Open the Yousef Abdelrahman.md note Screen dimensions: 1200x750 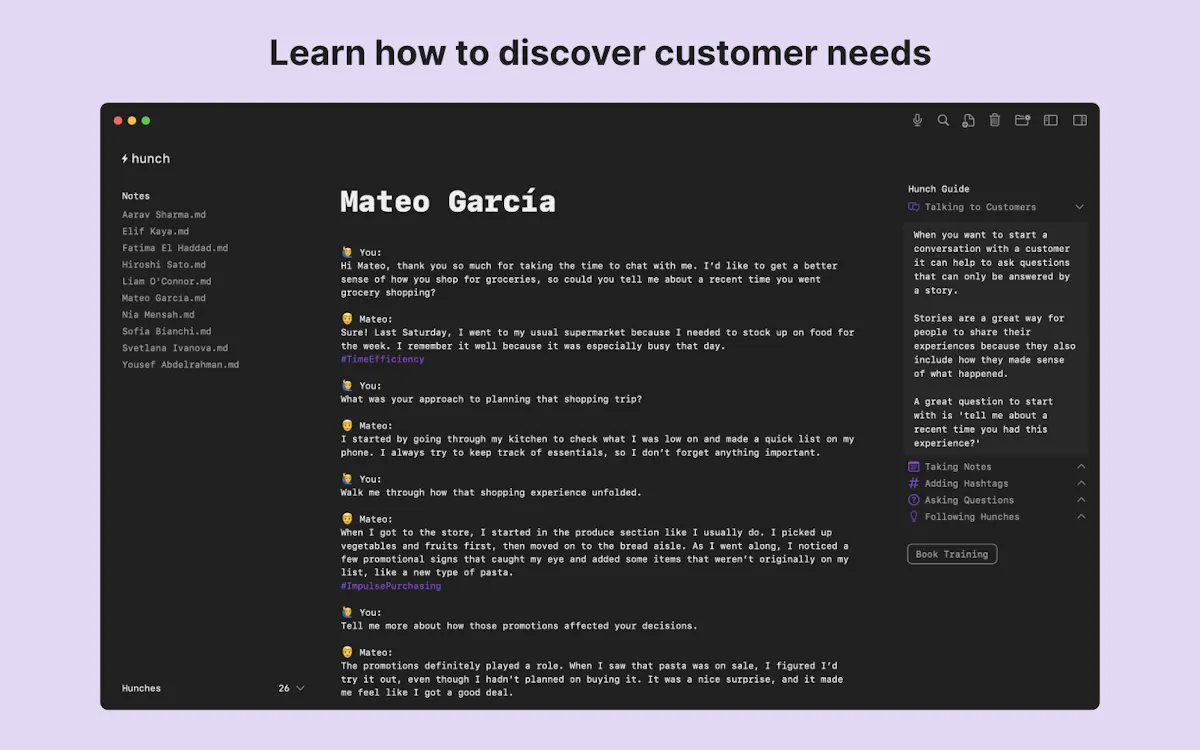coord(181,365)
